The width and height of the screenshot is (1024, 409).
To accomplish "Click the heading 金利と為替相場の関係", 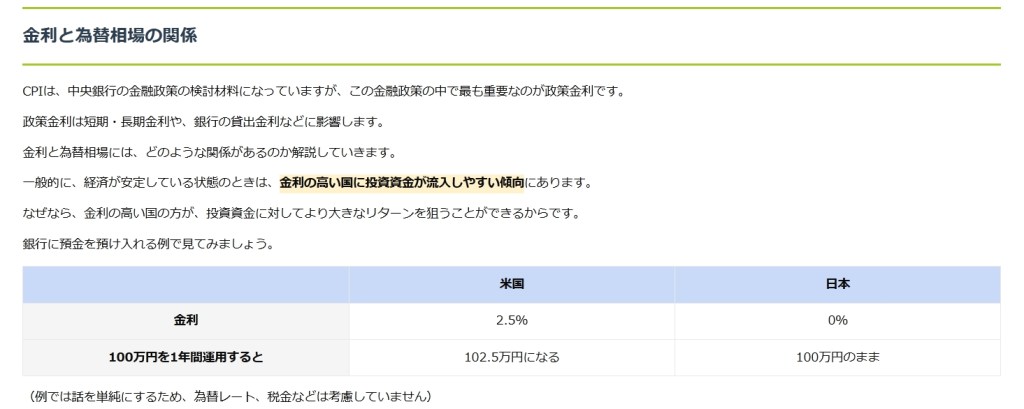I will point(110,35).
